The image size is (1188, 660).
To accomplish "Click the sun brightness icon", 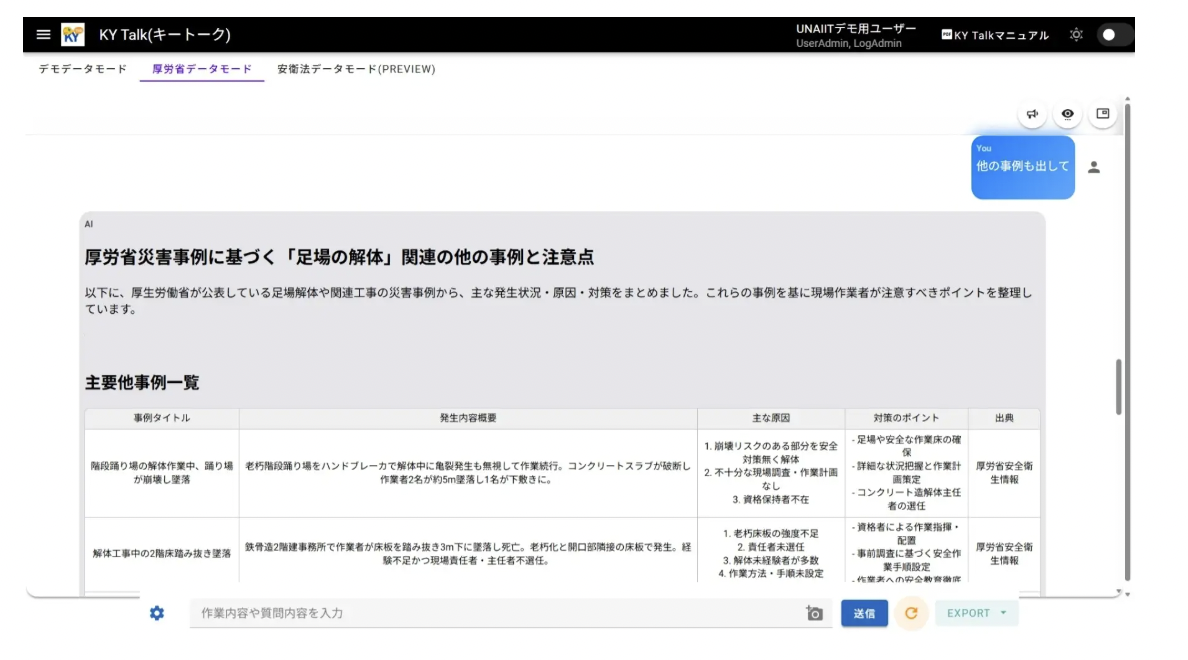I will 1076,35.
